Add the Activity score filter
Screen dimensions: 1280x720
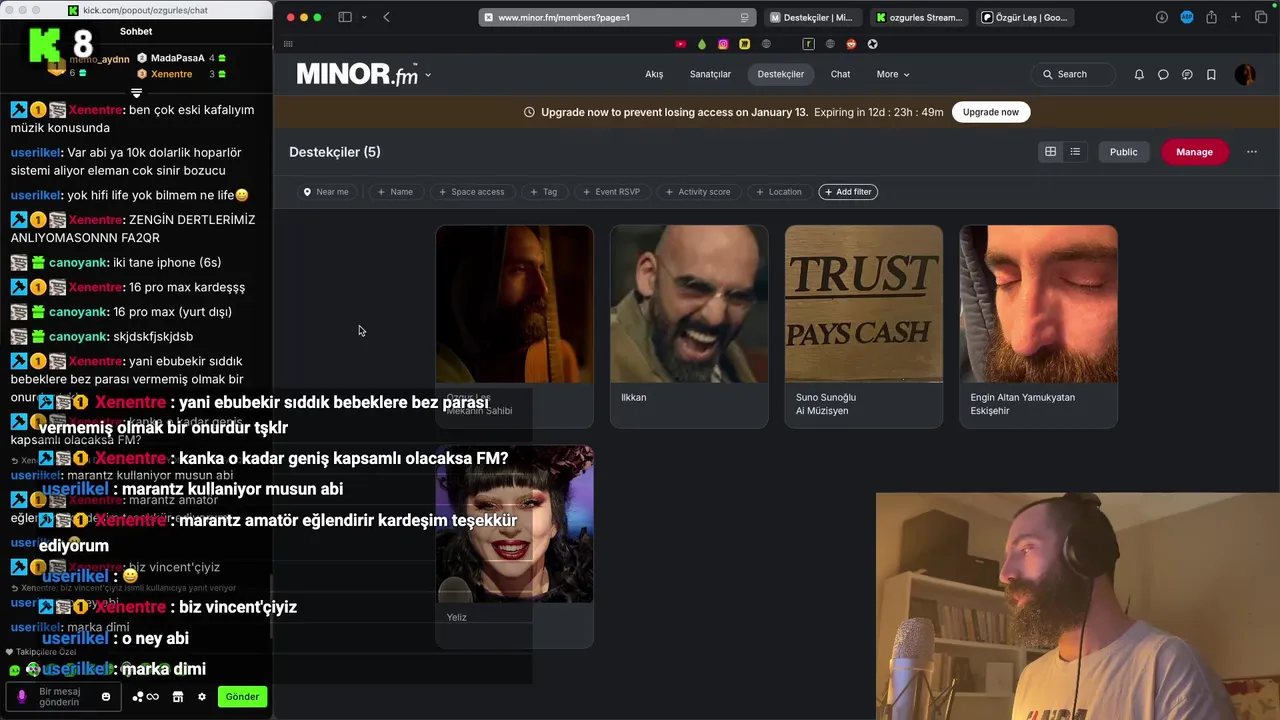(697, 192)
